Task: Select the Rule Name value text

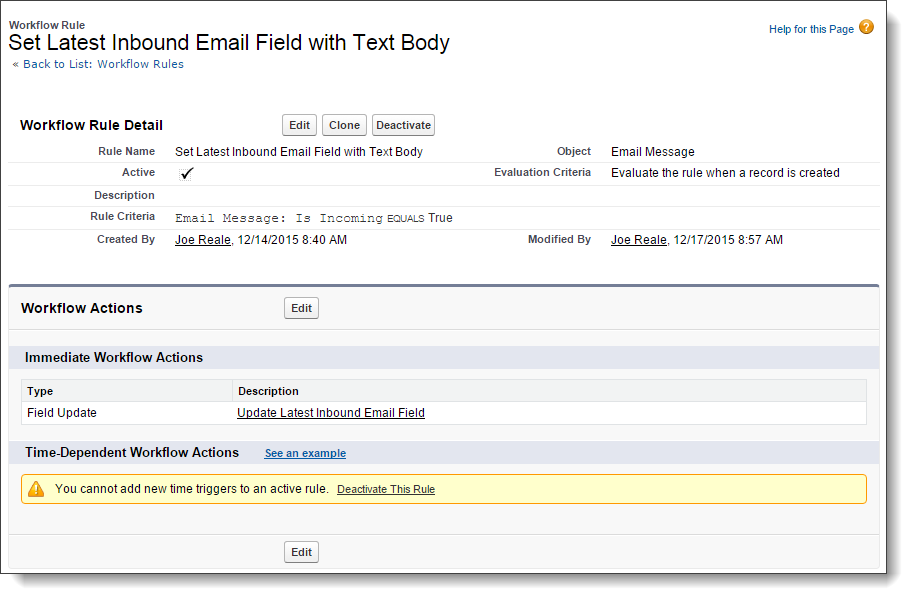Action: 299,152
